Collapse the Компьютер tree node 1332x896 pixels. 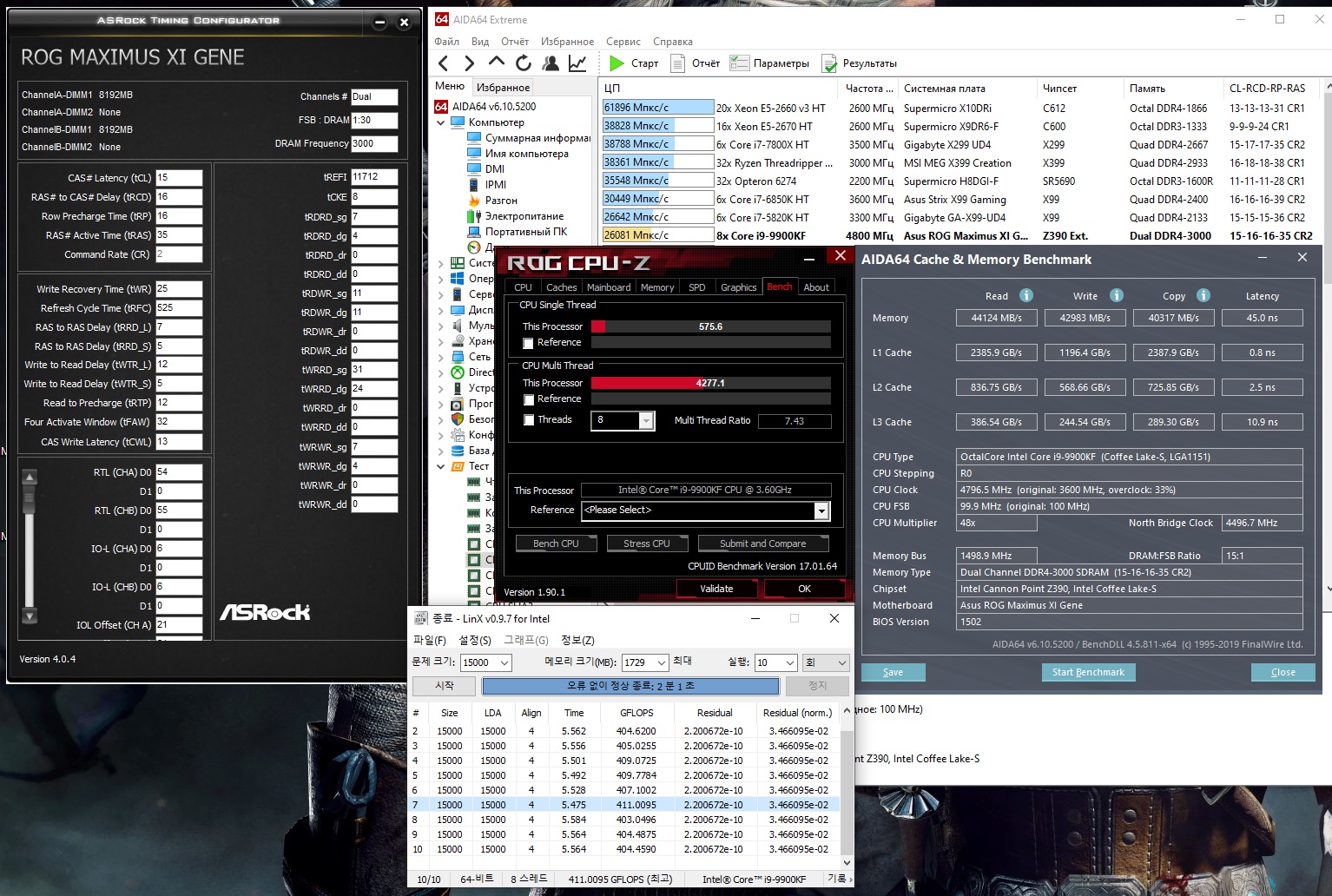point(441,122)
